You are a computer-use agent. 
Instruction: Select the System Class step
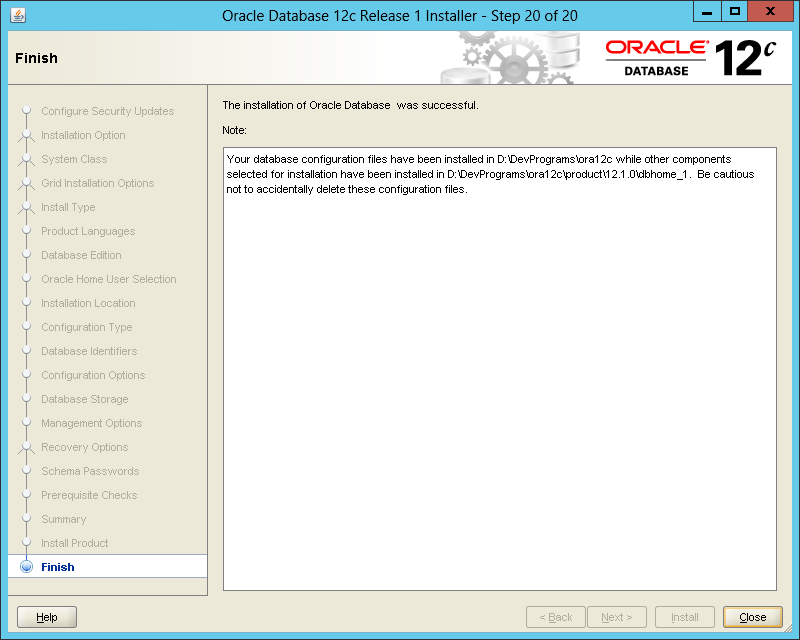point(74,159)
